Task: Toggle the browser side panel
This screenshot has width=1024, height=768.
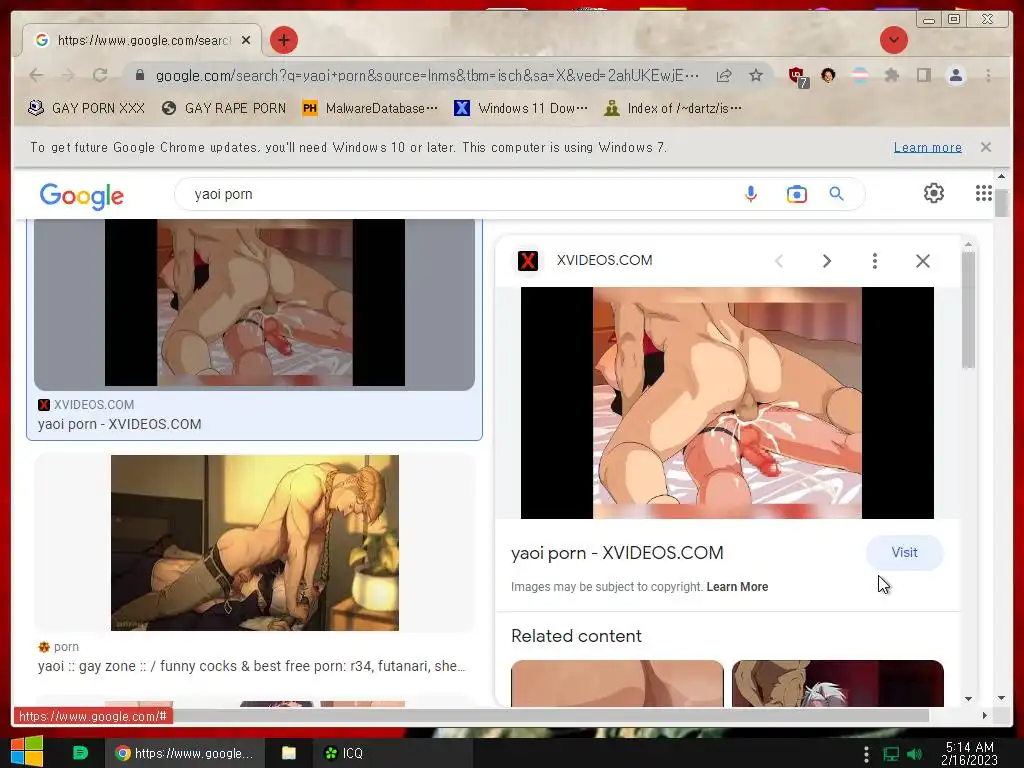Action: (x=923, y=76)
